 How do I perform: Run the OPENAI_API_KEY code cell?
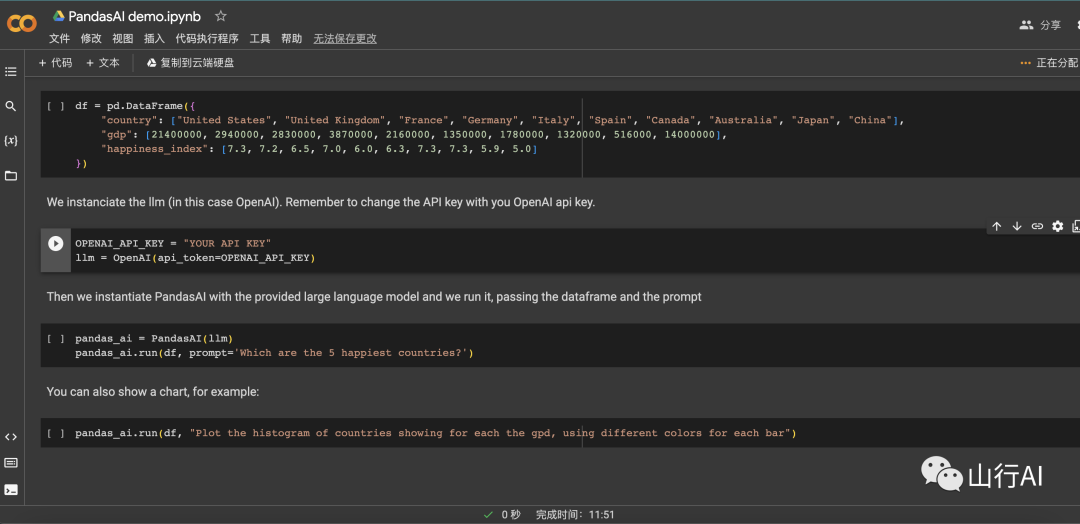(x=55, y=243)
